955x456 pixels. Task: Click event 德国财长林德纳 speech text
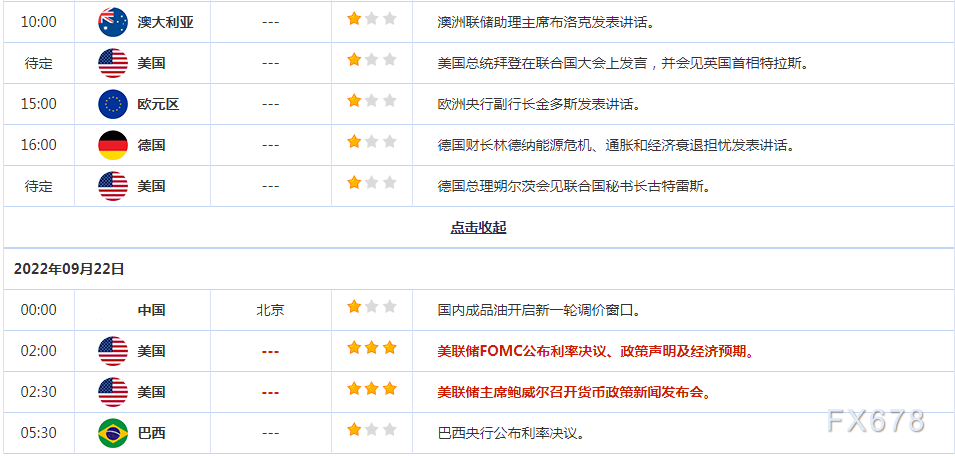[x=616, y=145]
